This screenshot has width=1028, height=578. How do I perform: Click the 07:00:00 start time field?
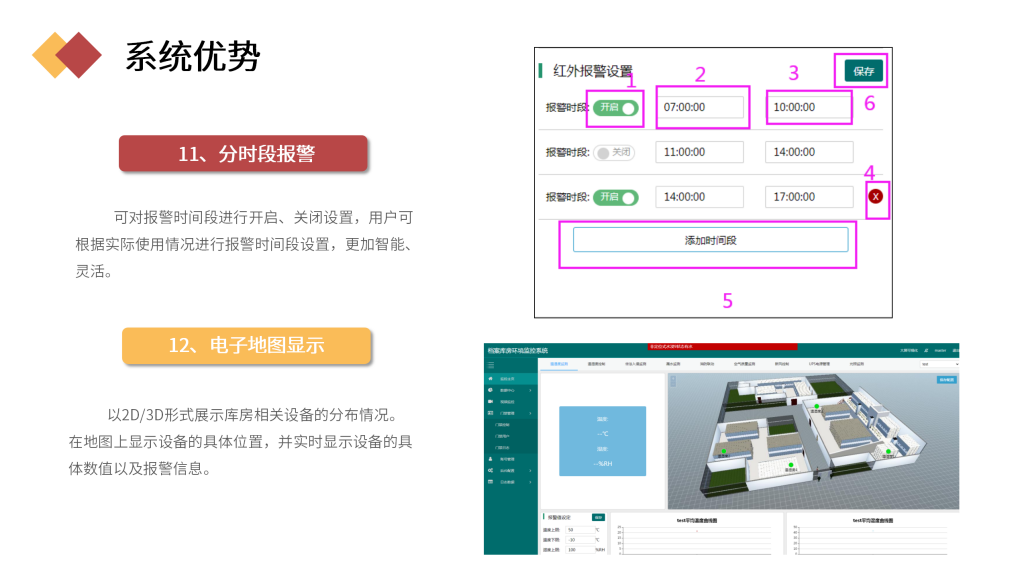click(x=701, y=107)
